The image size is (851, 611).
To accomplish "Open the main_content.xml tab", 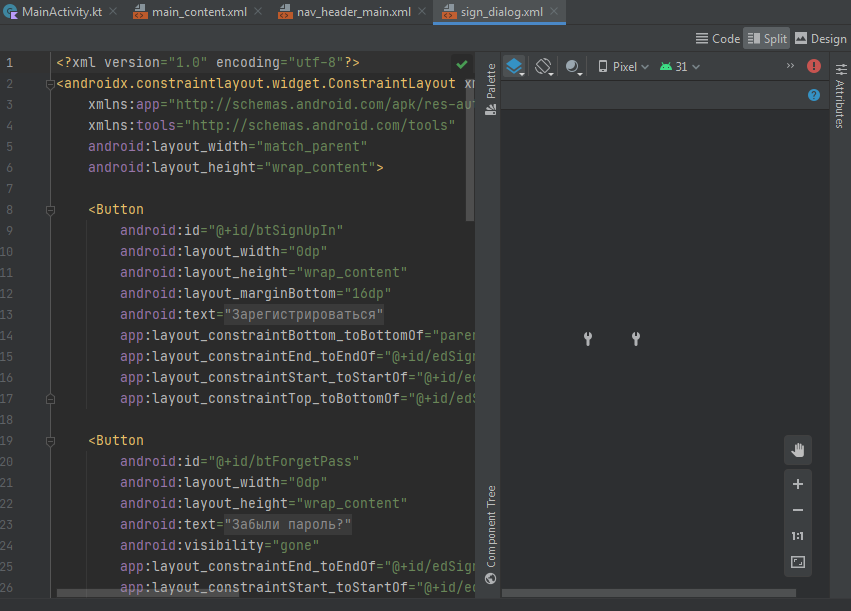I will pos(199,11).
